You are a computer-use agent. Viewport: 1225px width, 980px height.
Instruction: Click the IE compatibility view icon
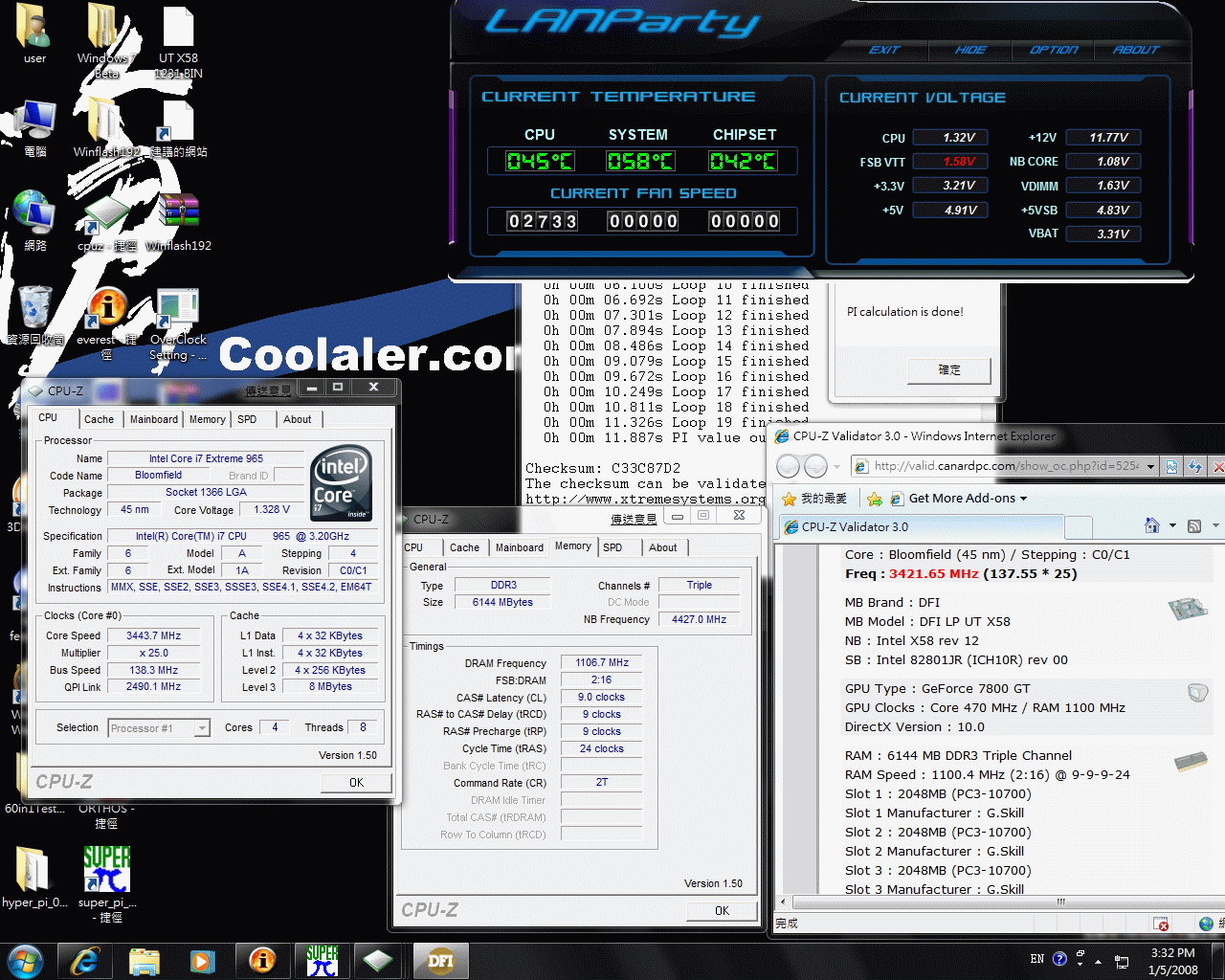point(1171,466)
